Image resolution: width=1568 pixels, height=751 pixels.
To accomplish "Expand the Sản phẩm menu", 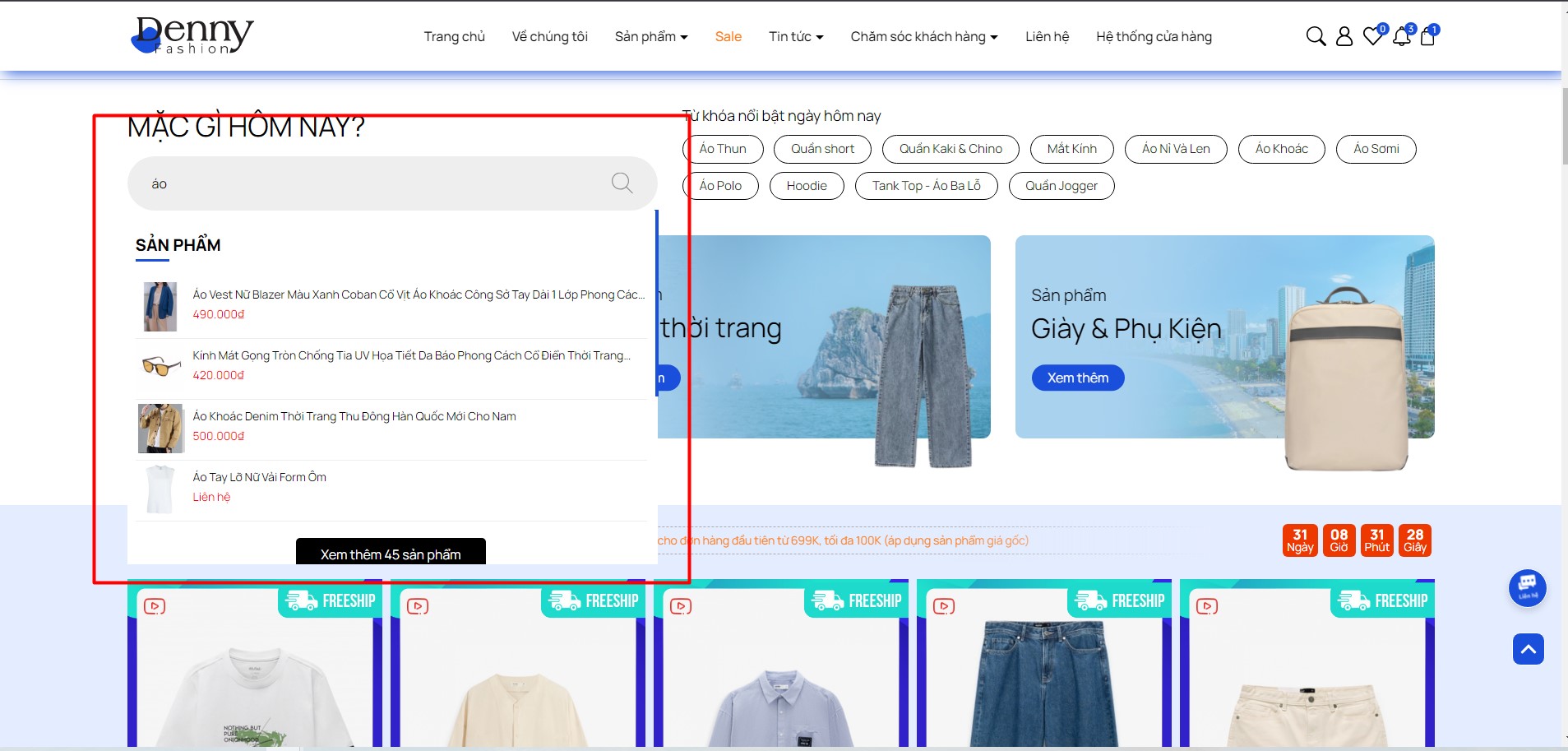I will click(x=651, y=36).
